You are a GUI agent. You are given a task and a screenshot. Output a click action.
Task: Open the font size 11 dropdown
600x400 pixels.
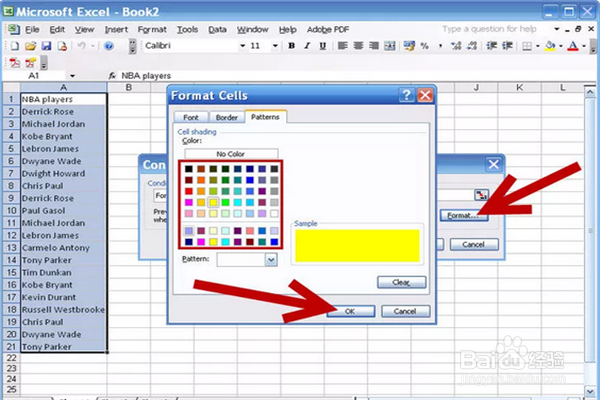coord(275,46)
